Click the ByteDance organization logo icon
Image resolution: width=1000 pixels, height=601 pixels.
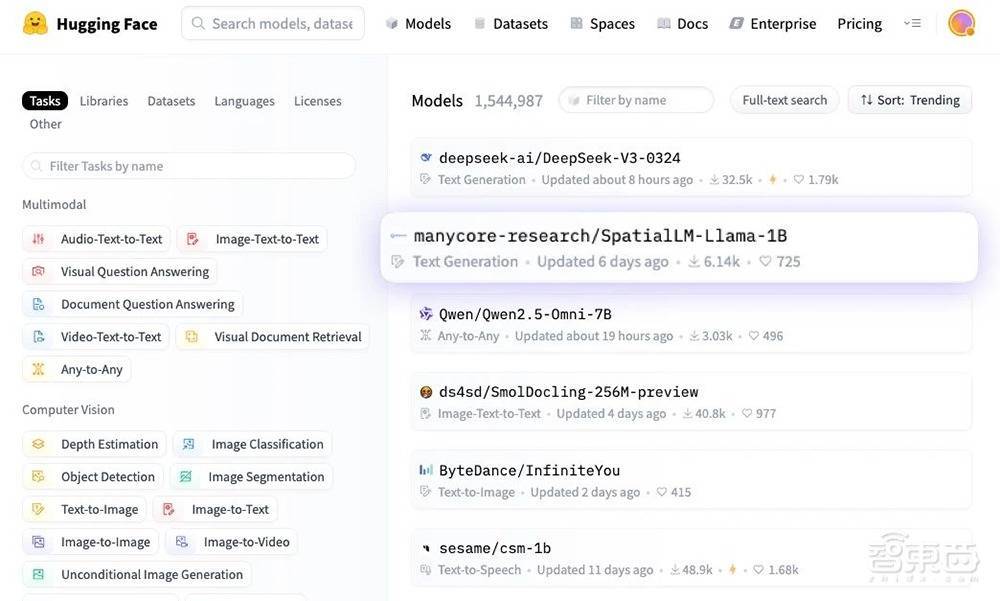click(425, 470)
